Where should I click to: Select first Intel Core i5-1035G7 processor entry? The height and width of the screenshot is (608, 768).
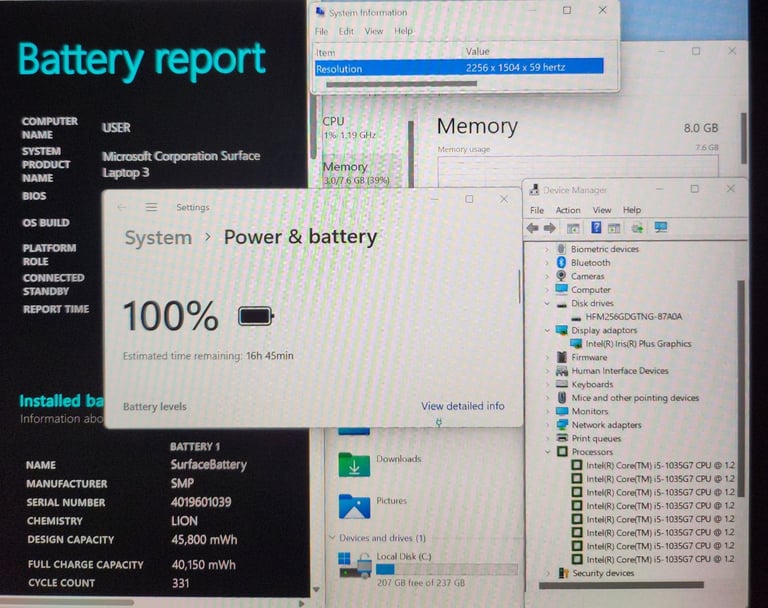tap(660, 465)
